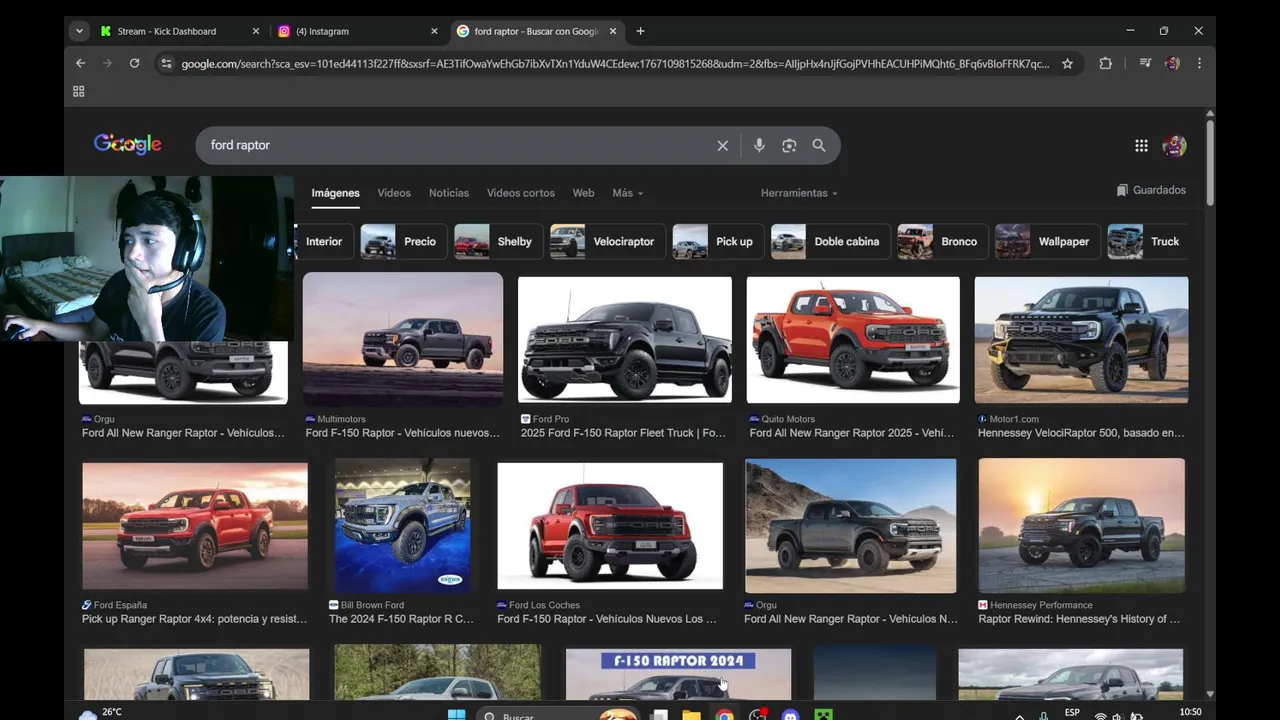Open Ford Los Coches red F-150 image
Screen dimensions: 1280x720
(x=610, y=526)
